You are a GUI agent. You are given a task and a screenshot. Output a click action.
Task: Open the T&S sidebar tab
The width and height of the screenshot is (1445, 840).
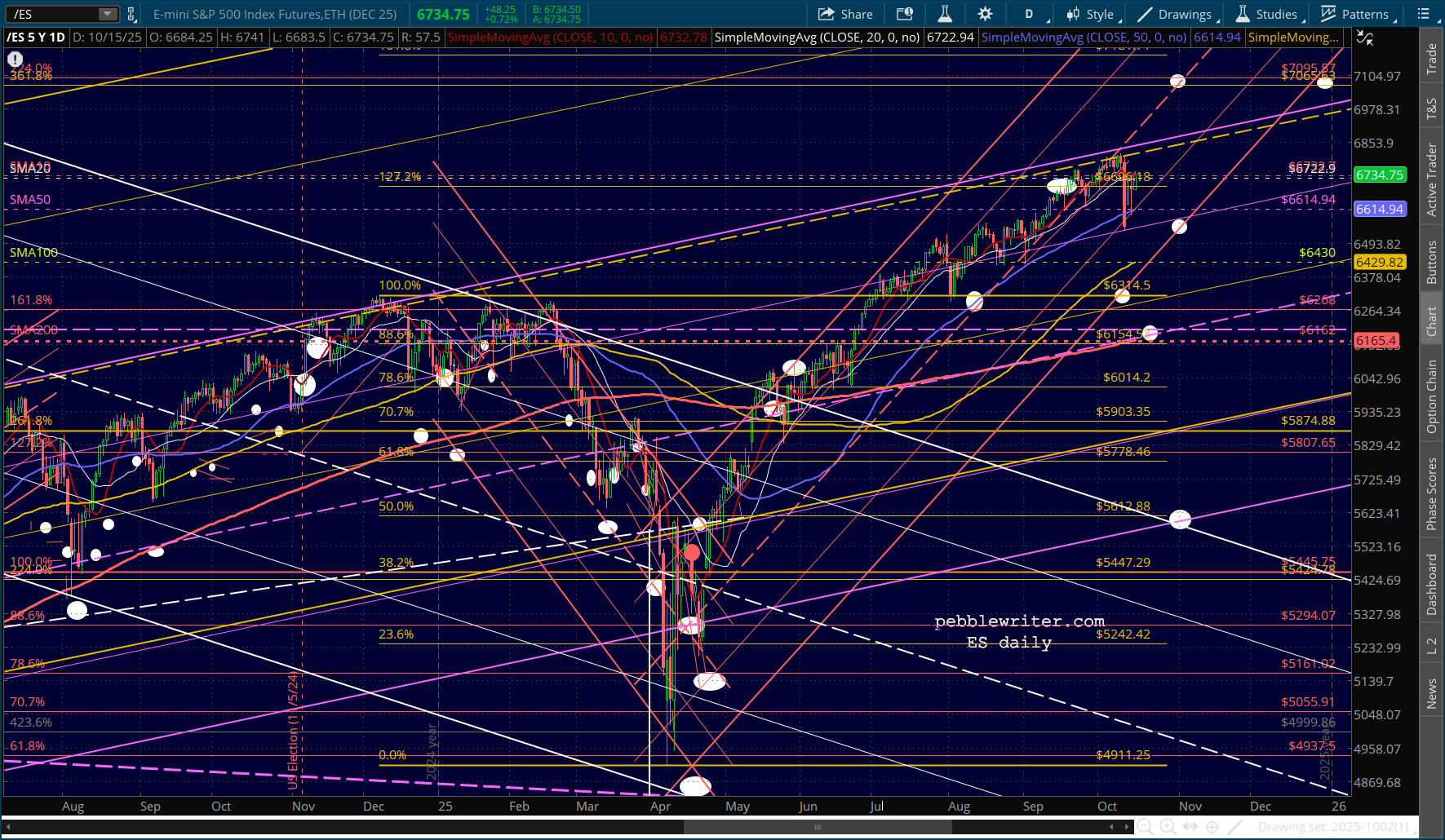click(x=1431, y=108)
